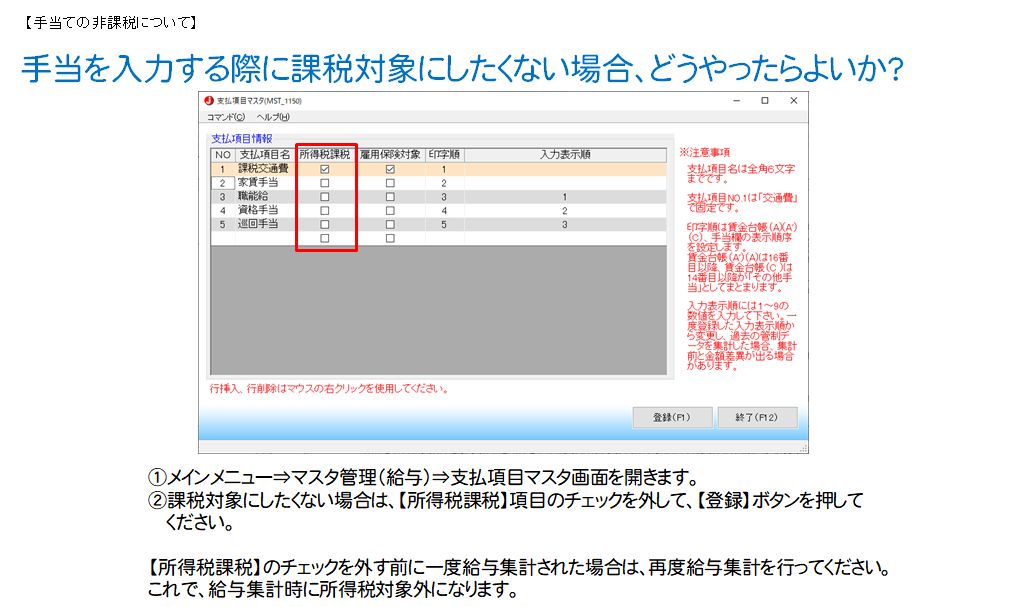The width and height of the screenshot is (1020, 607).
Task: Uncheck 雇用保険対象 for 課税交通費
Action: 390,170
